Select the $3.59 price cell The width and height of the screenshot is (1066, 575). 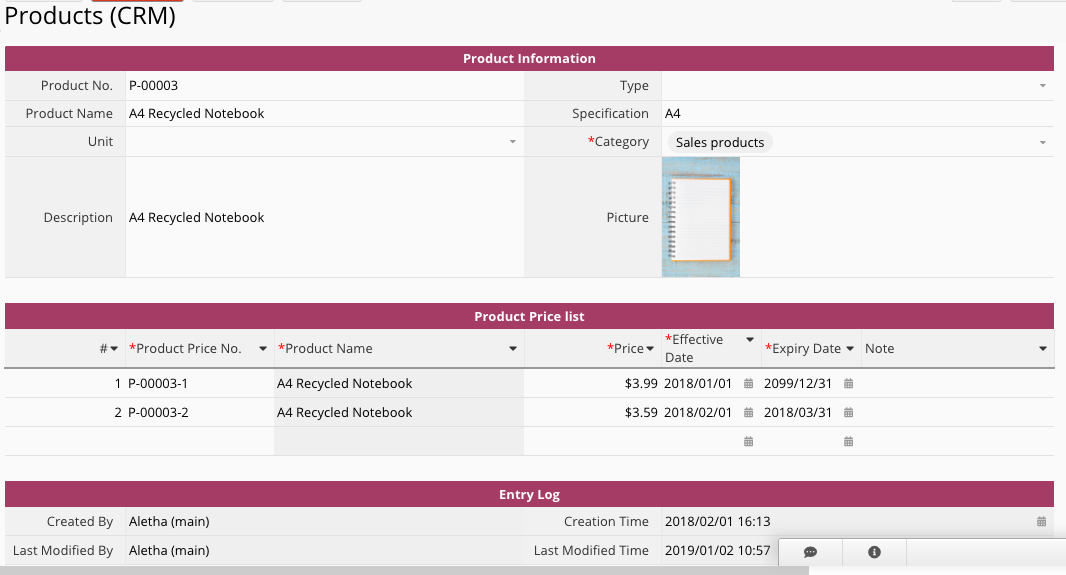pos(592,413)
